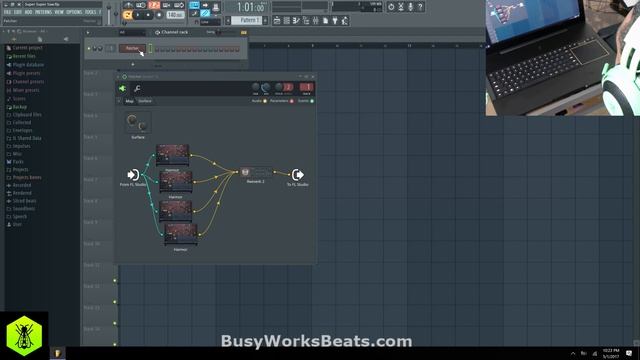The height and width of the screenshot is (360, 640).
Task: Click the render/power icon in top bar
Action: pos(391,7)
